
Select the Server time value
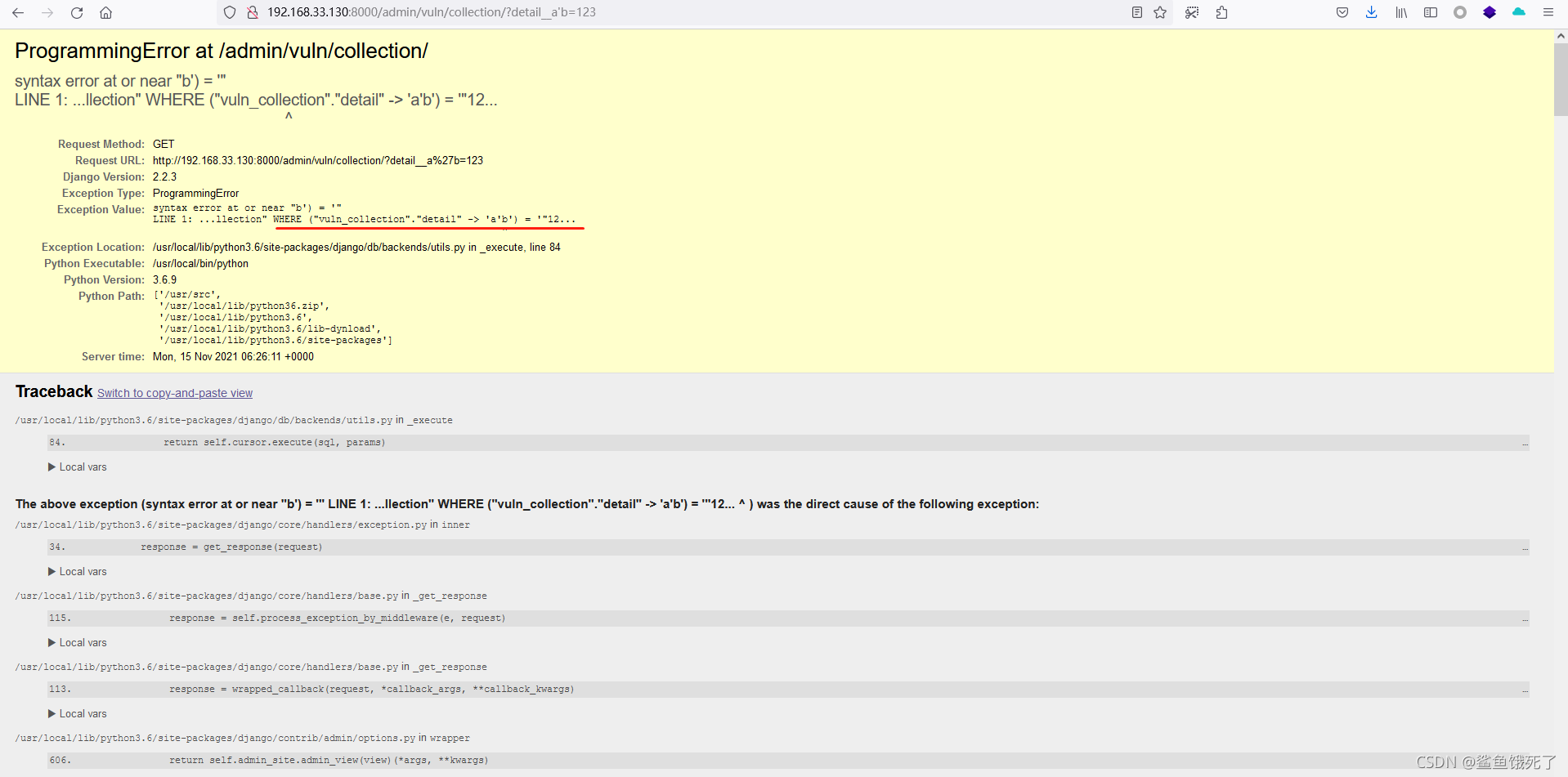(233, 357)
